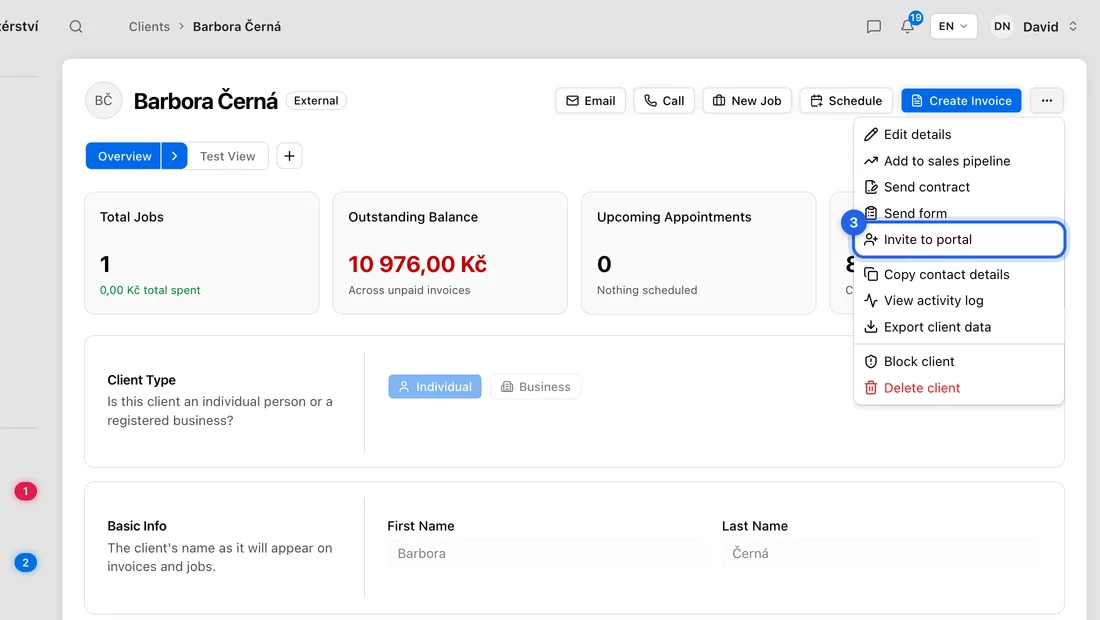Image resolution: width=1100 pixels, height=620 pixels.
Task: Click the pulse icon beside View activity log
Action: (x=871, y=301)
